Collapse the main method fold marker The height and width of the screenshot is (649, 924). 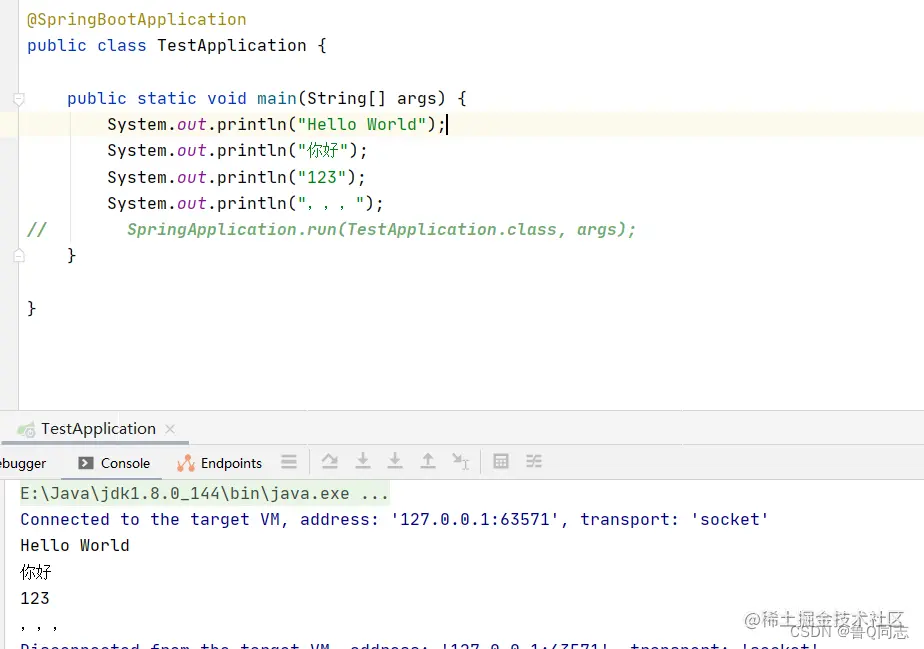[x=19, y=98]
